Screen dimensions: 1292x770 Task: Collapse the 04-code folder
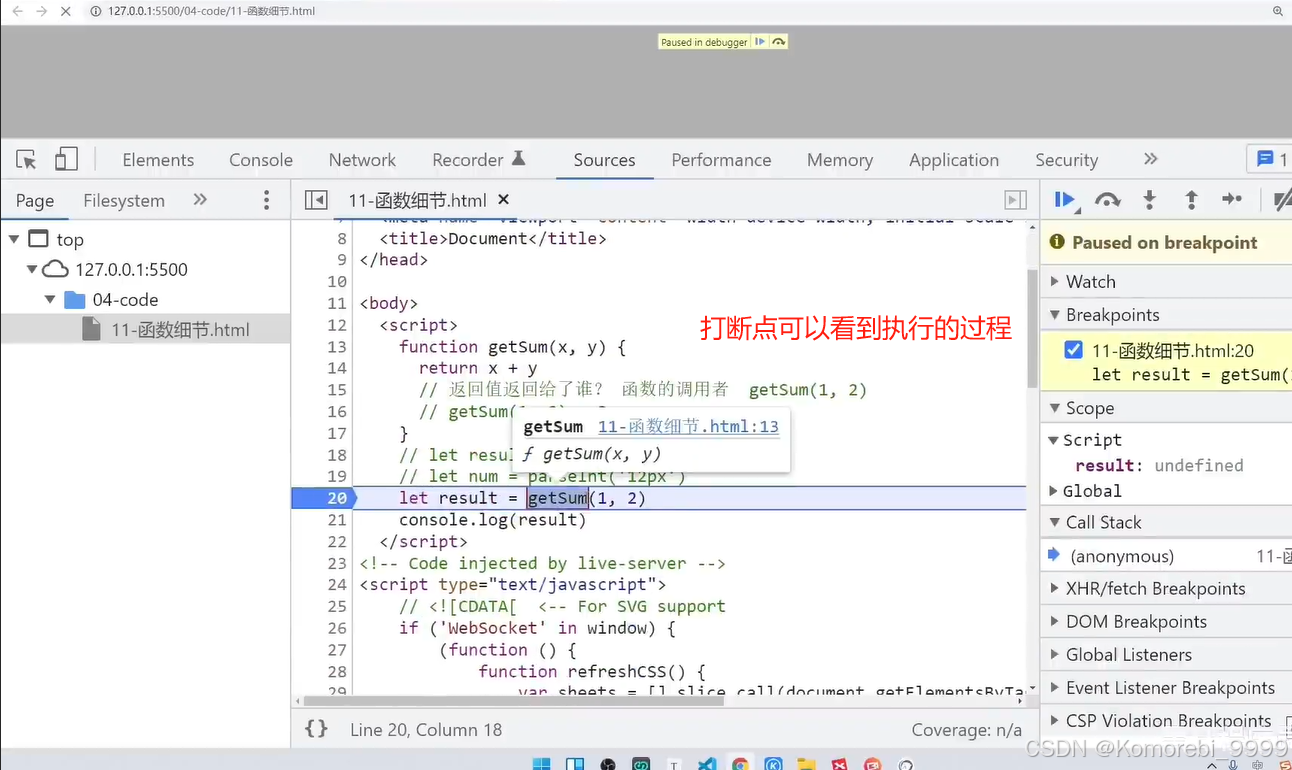pyautogui.click(x=50, y=299)
